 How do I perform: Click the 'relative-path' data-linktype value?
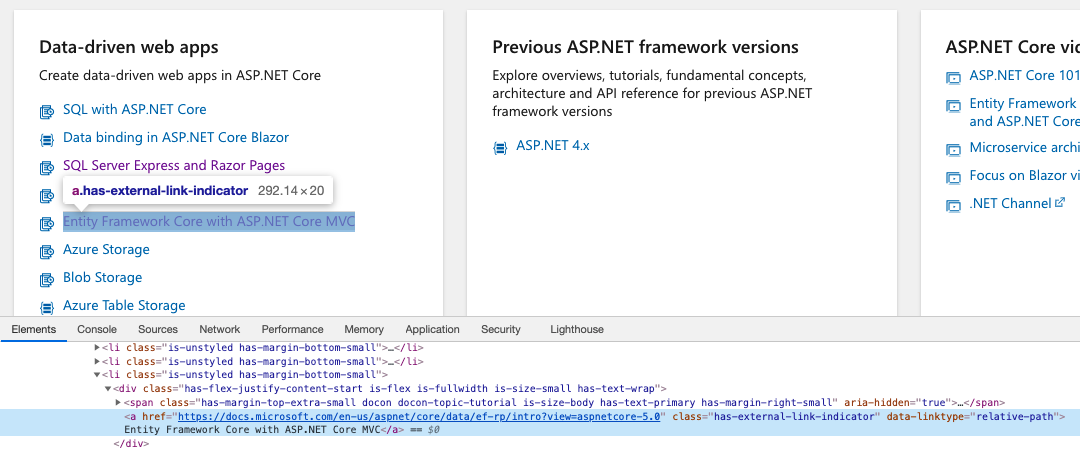[x=1016, y=416]
